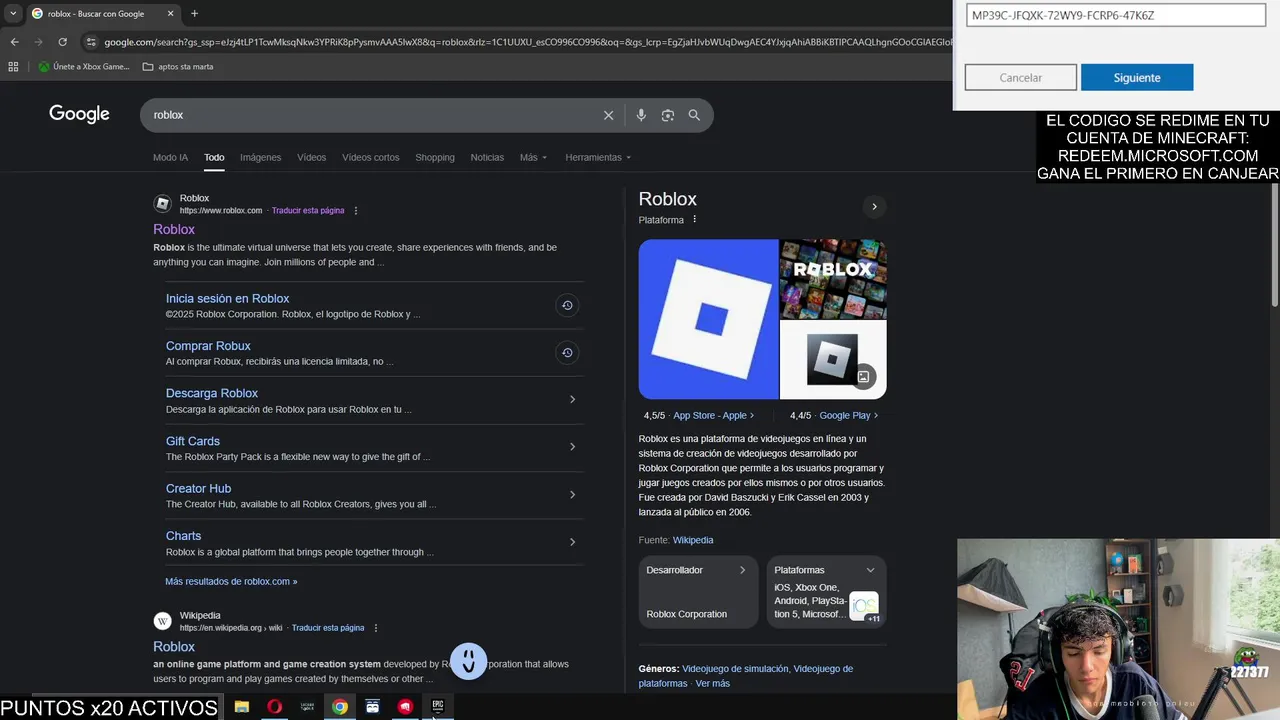Open Más resultados de roblox.com
Viewport: 1280px width, 720px height.
click(x=231, y=581)
